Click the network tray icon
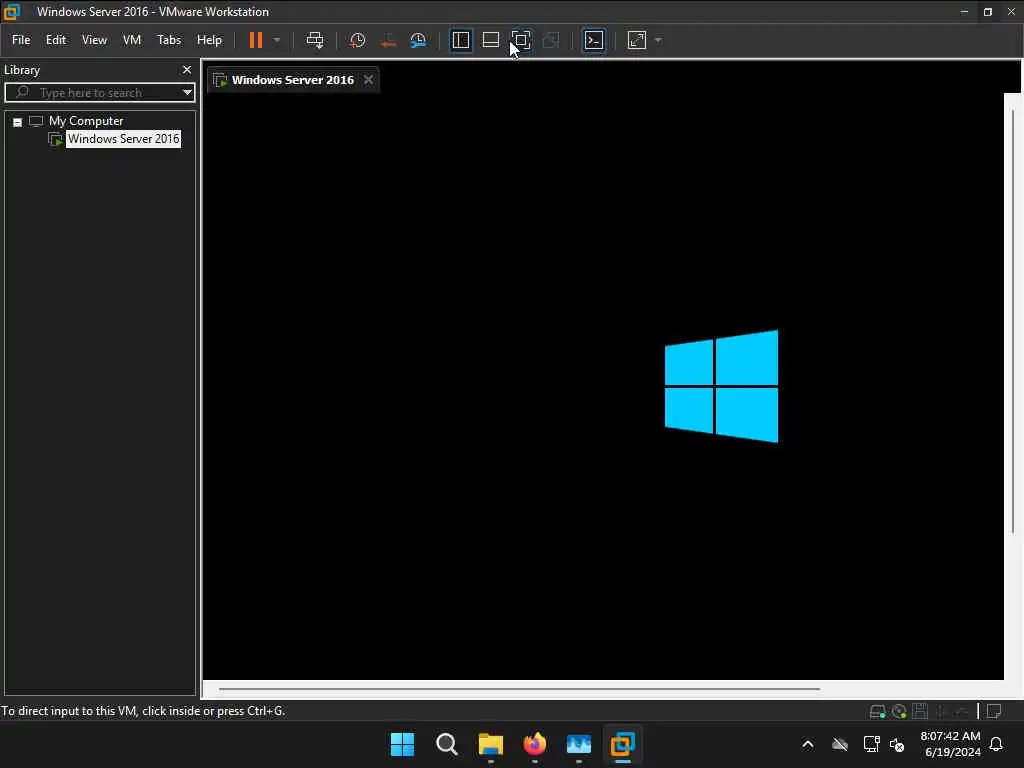 point(871,744)
